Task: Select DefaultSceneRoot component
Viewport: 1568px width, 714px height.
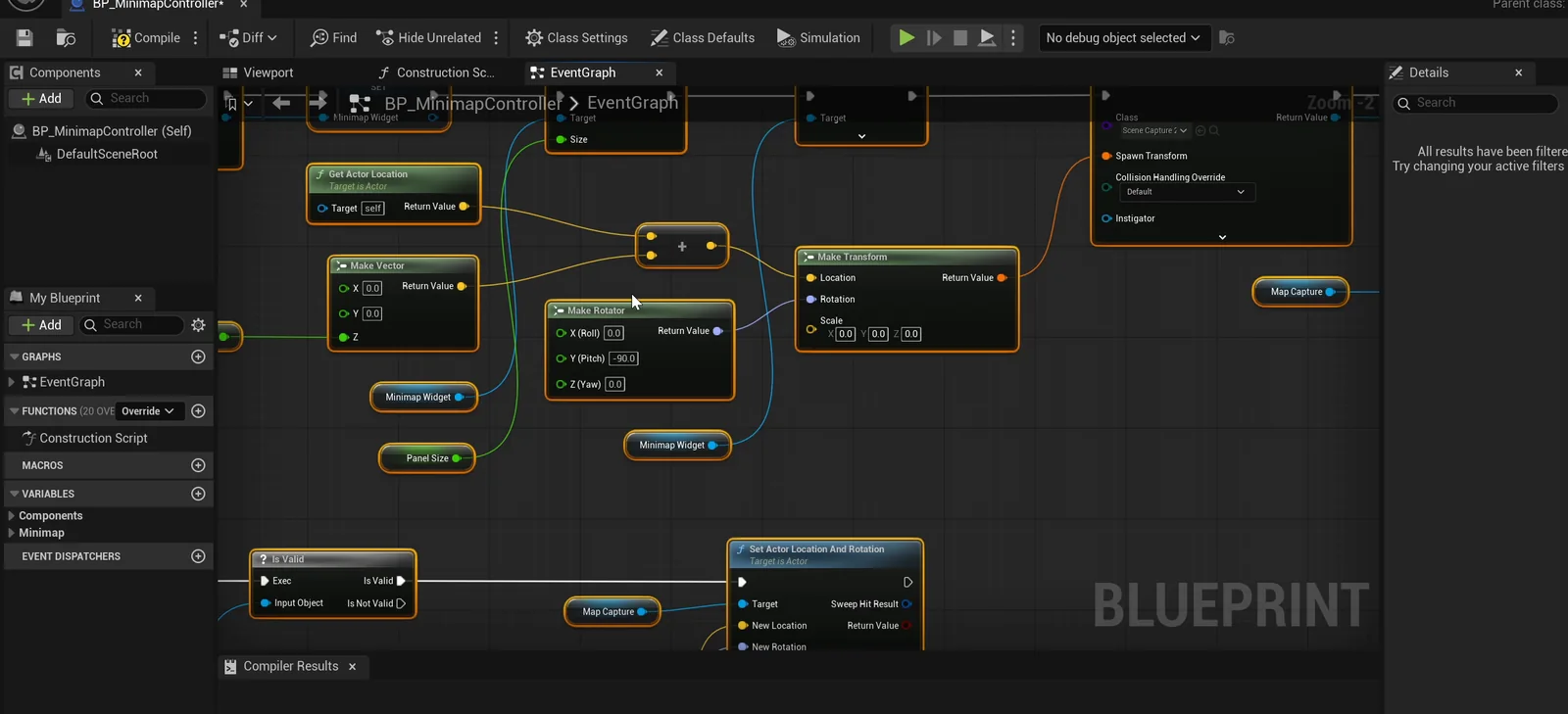Action: (x=107, y=154)
